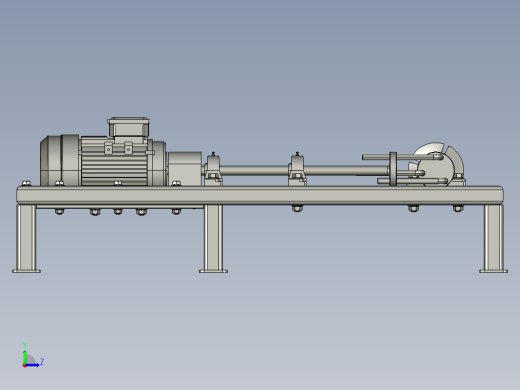Select the upper rod above the flange

tap(402, 157)
